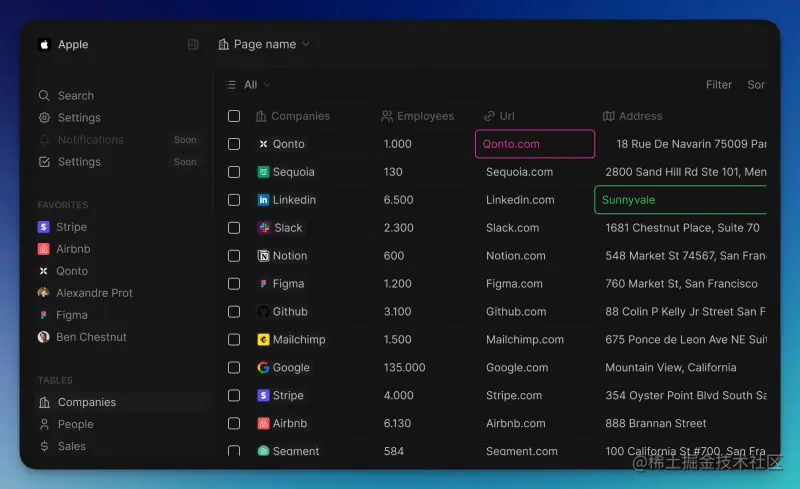Collapse sidebar with the panel toggle icon
The width and height of the screenshot is (800, 489).
pos(193,44)
